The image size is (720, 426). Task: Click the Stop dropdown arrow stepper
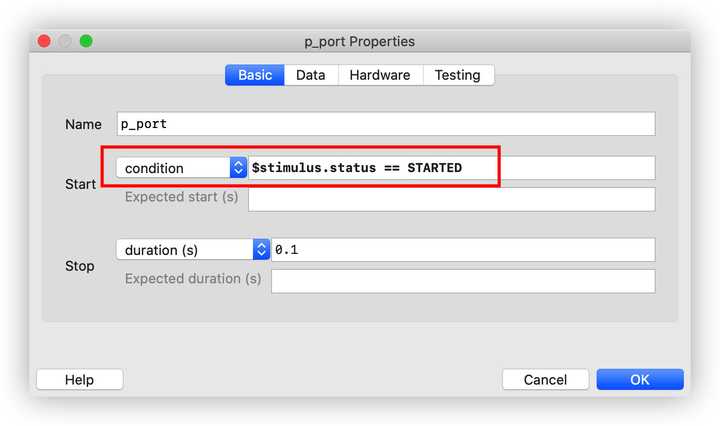click(261, 249)
